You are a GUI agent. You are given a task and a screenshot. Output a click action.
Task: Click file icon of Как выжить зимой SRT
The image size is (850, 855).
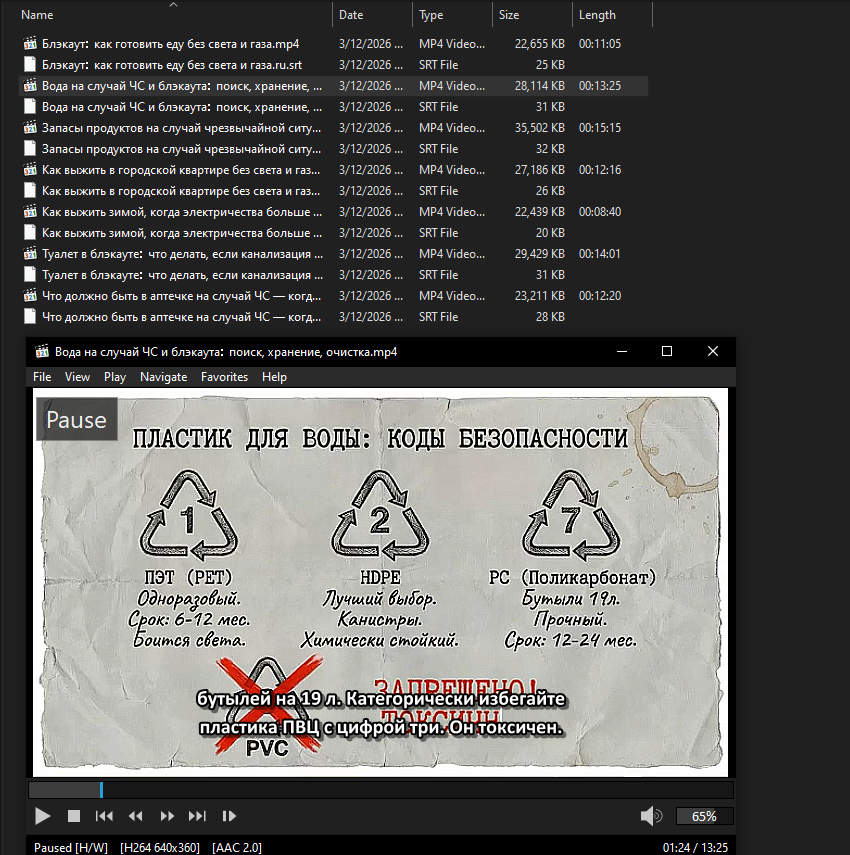point(30,233)
